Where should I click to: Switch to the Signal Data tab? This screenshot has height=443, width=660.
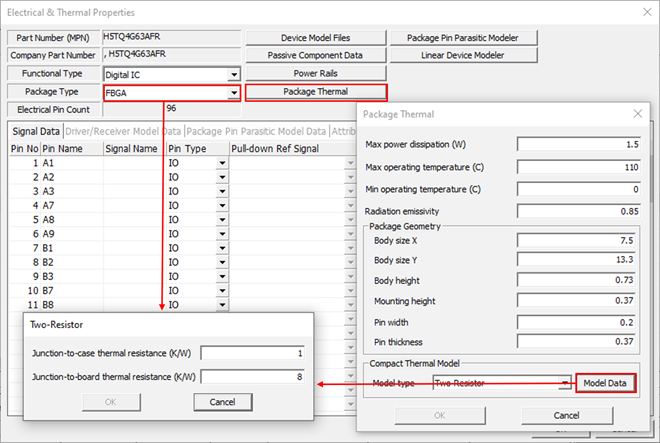coord(35,131)
